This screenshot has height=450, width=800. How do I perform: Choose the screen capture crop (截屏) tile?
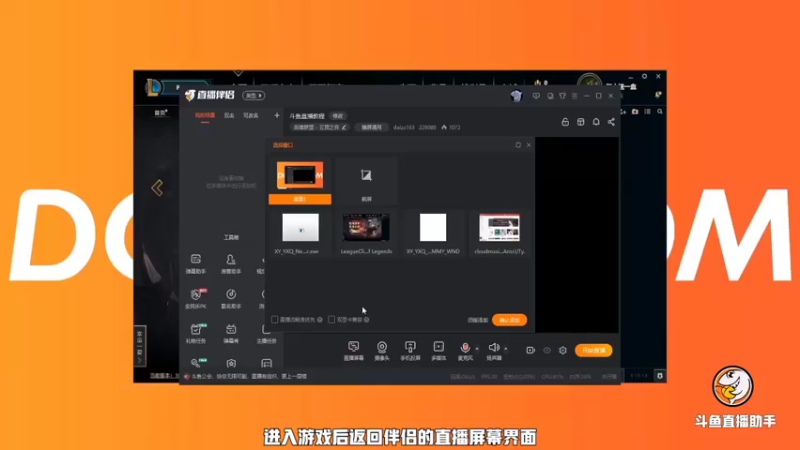366,181
